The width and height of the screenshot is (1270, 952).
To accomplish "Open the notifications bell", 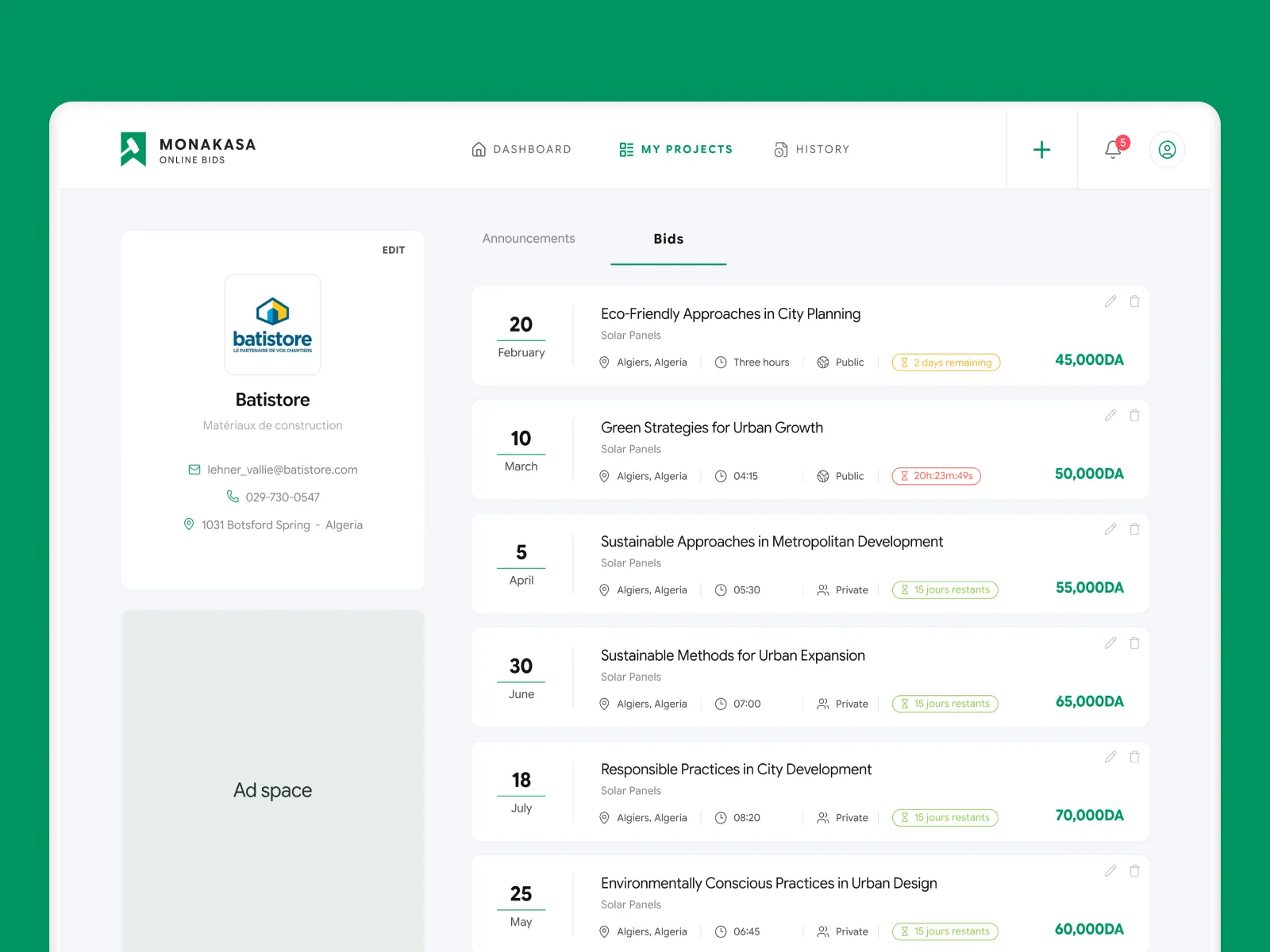I will [x=1113, y=149].
